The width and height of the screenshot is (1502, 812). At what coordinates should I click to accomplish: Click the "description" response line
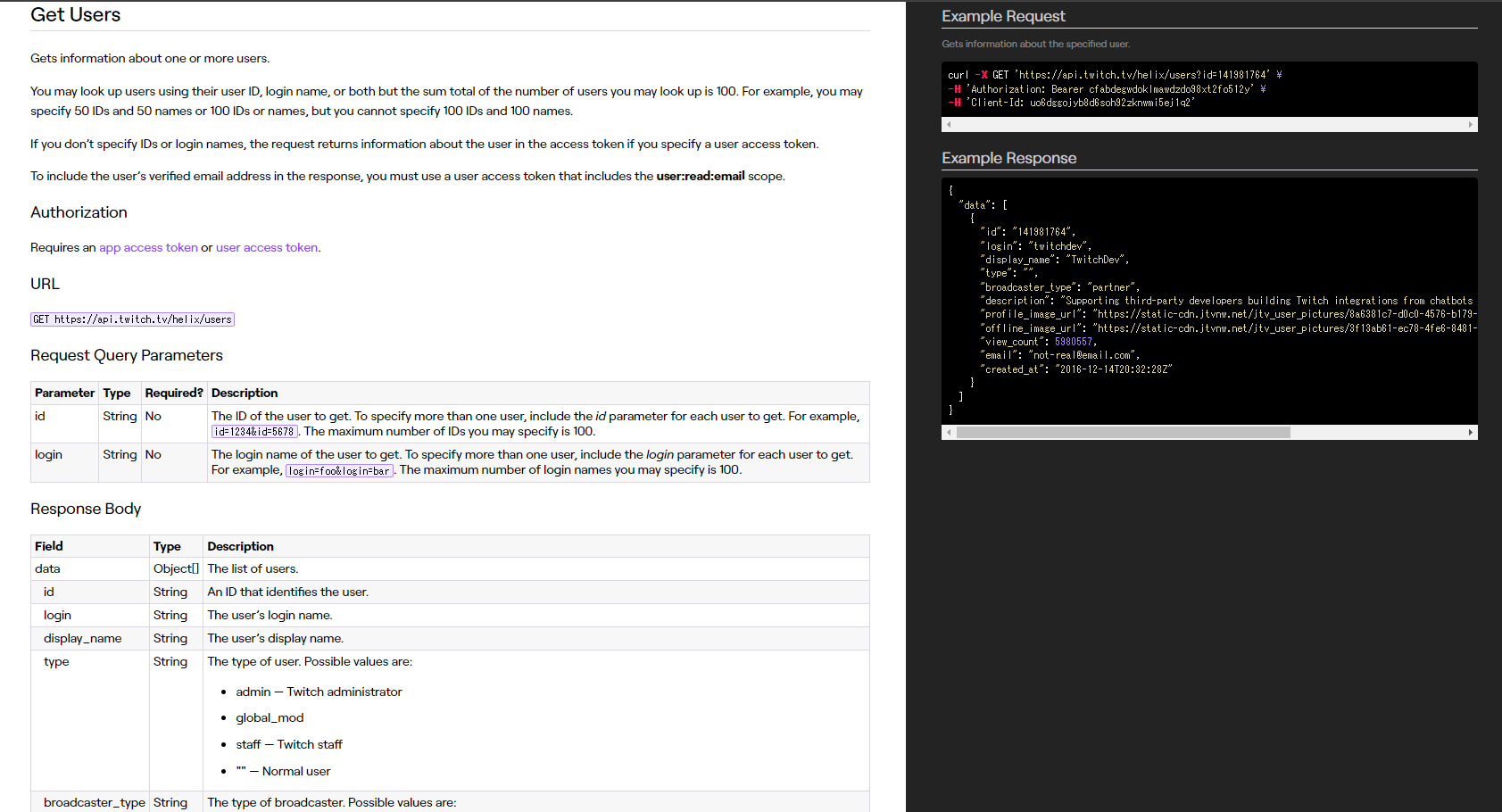(x=1228, y=301)
